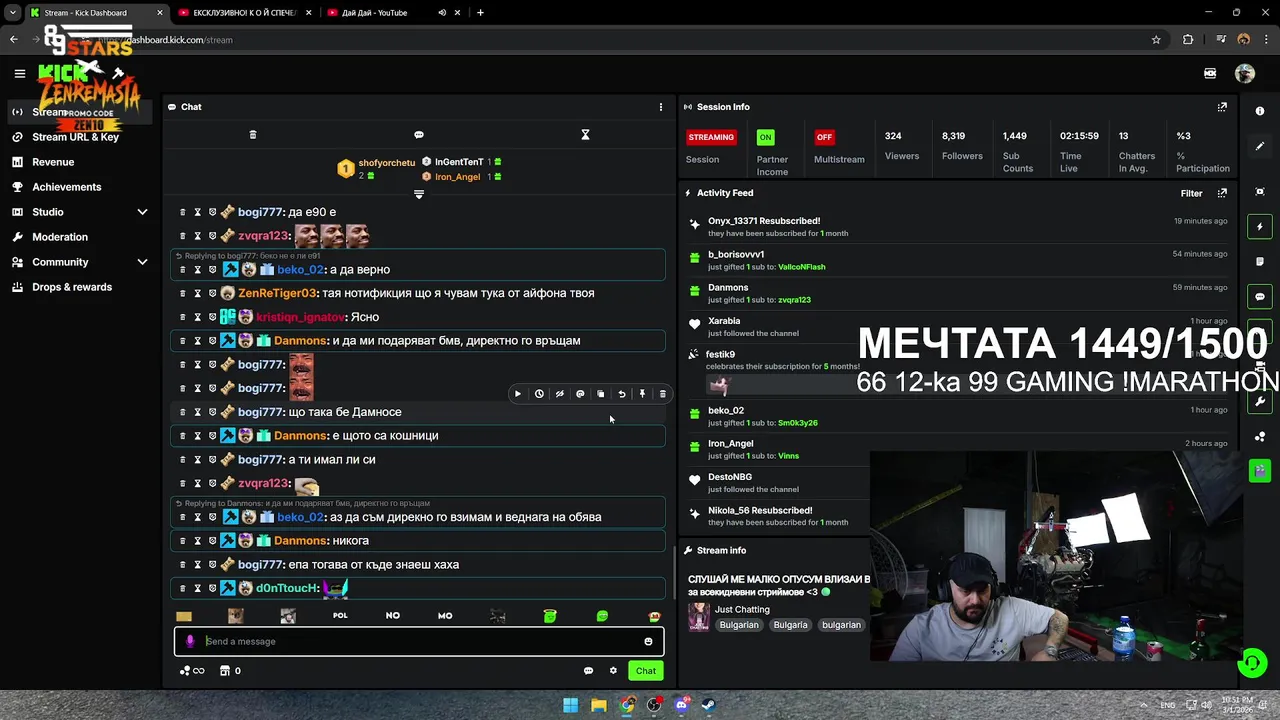The width and height of the screenshot is (1280, 720).
Task: Open the Achievements sidebar item
Action: click(66, 187)
